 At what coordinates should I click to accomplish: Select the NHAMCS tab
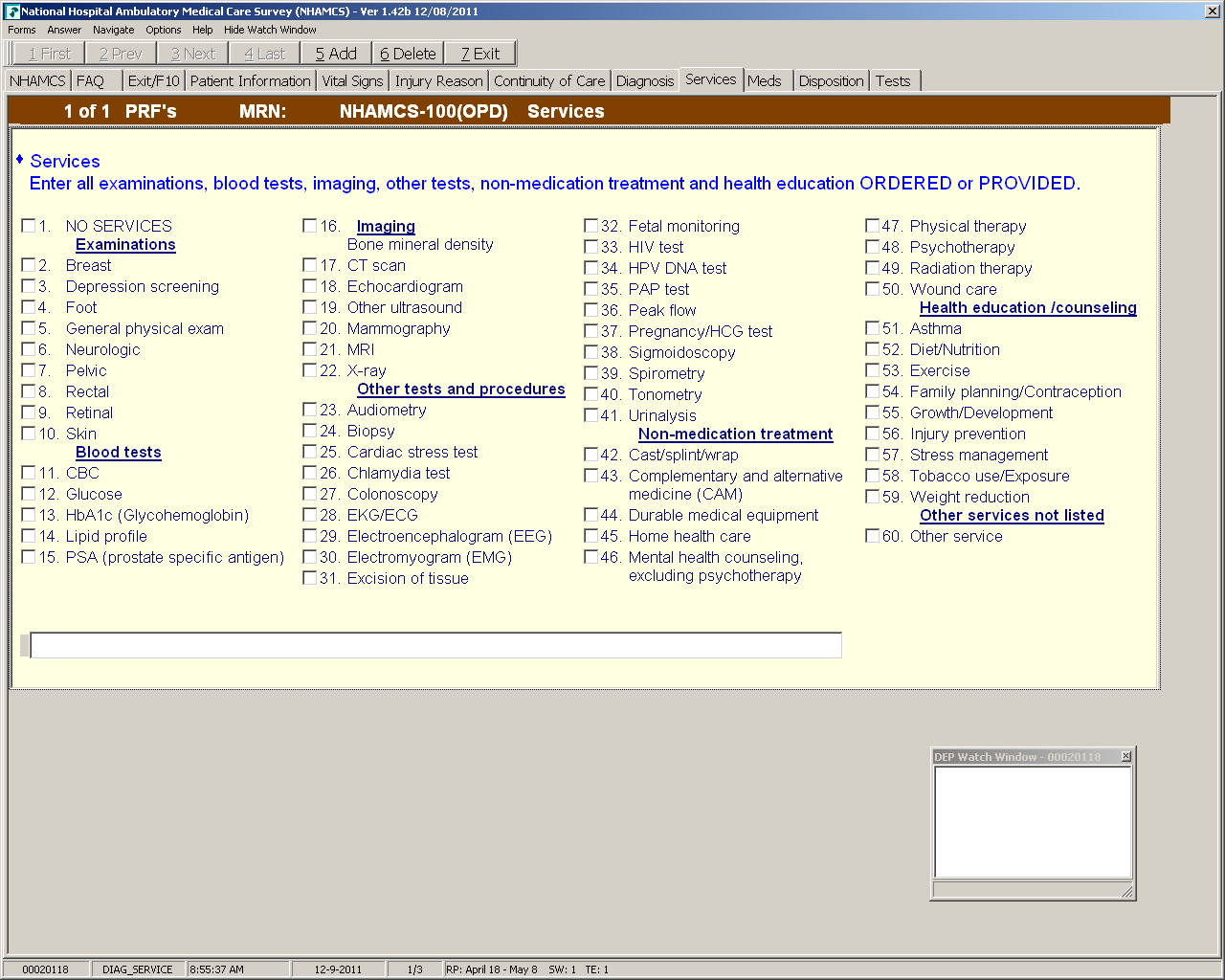(x=38, y=81)
